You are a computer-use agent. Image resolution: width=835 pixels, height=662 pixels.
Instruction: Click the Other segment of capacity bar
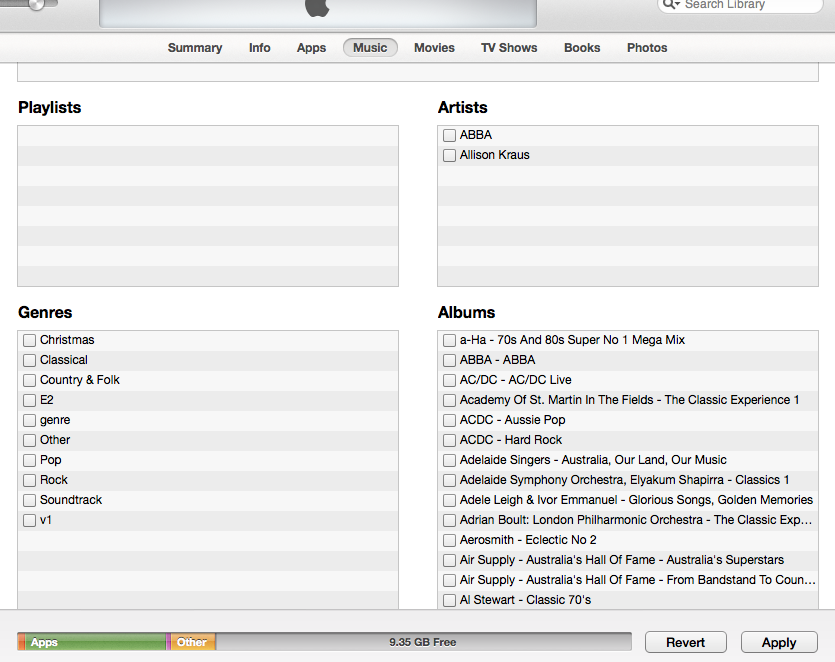[x=193, y=642]
